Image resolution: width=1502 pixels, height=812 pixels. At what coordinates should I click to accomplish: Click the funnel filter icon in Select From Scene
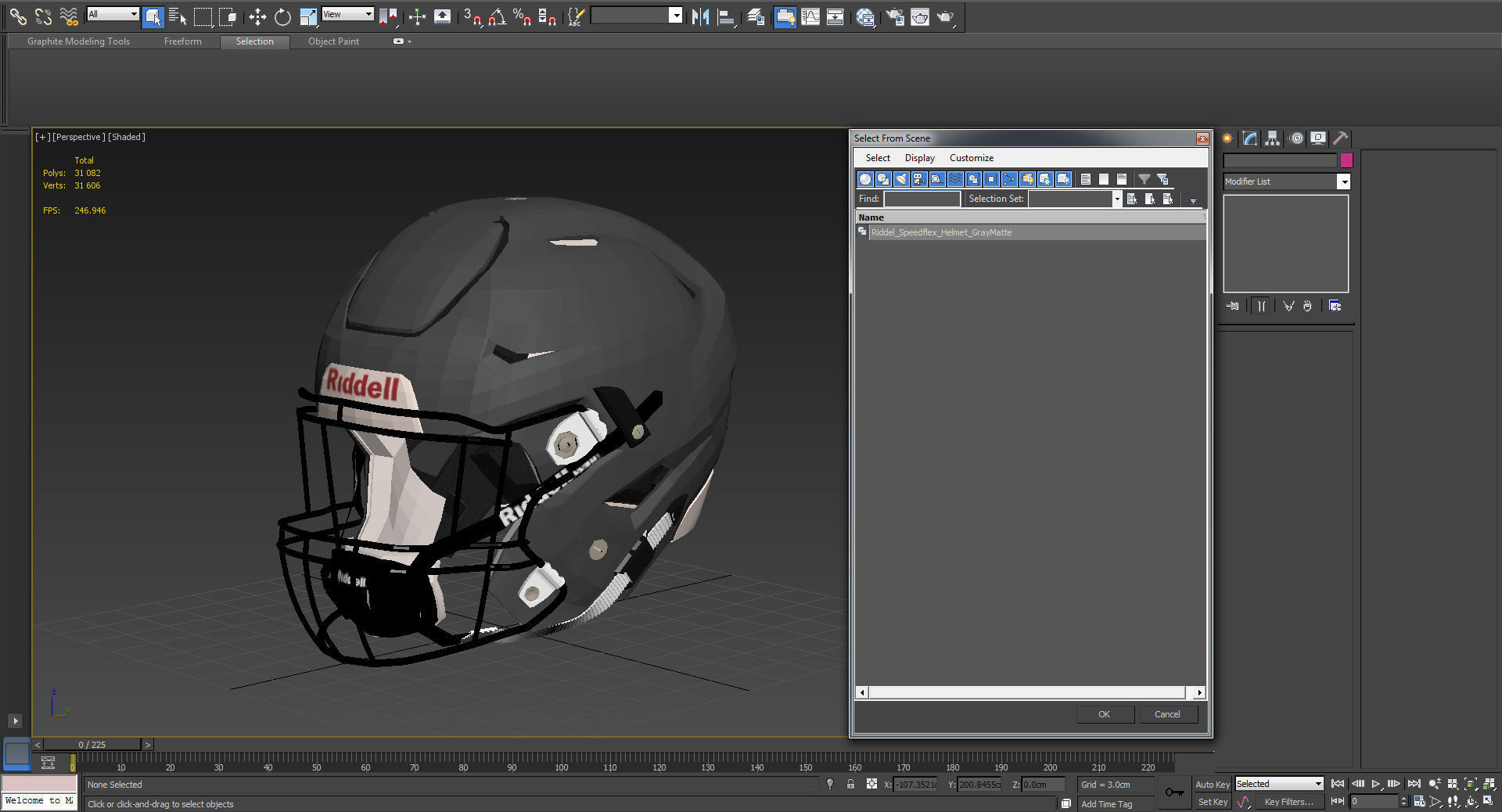click(x=1144, y=179)
